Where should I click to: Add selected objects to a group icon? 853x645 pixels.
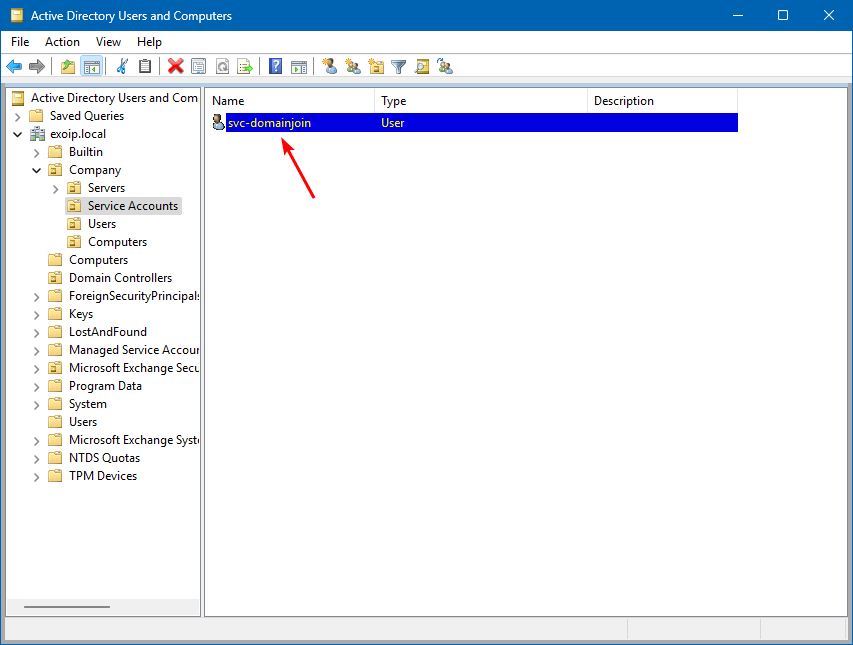tap(445, 67)
